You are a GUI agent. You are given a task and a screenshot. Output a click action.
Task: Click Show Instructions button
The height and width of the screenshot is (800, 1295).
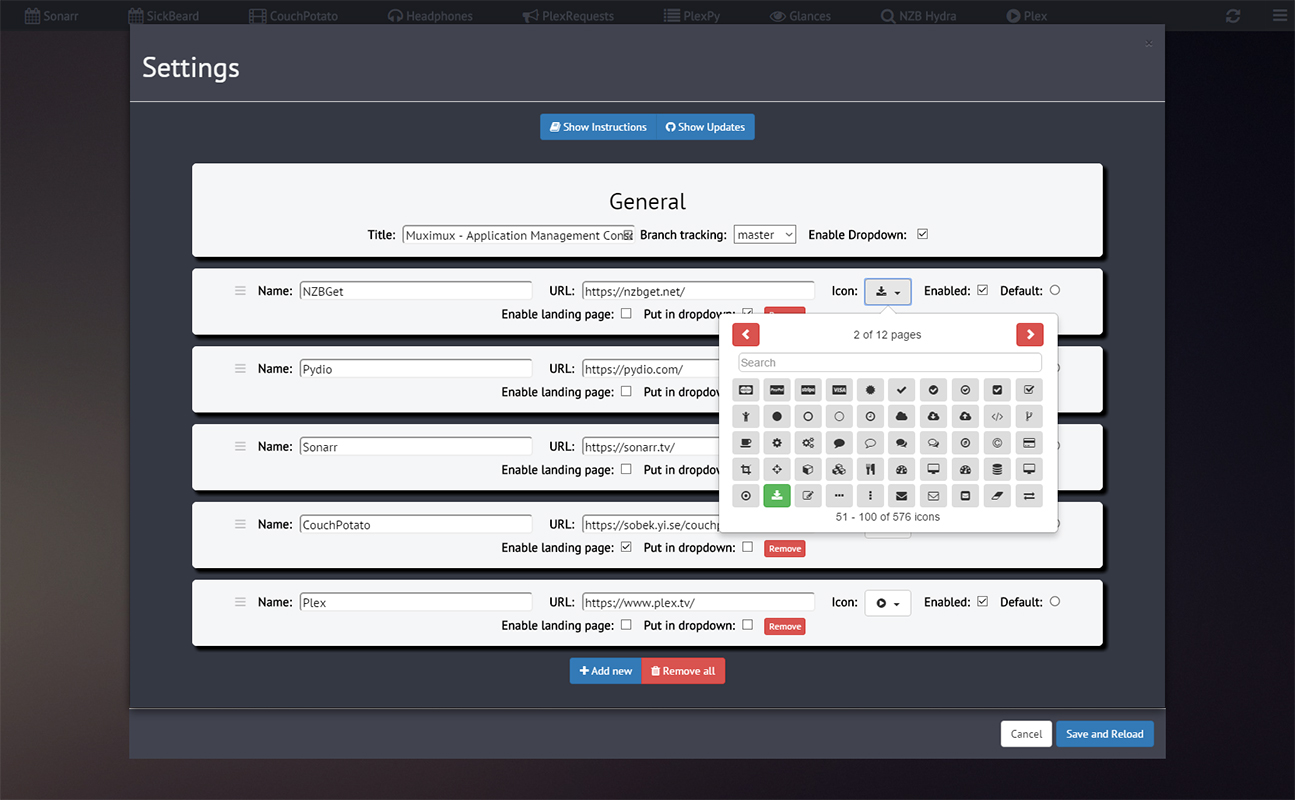pos(598,127)
